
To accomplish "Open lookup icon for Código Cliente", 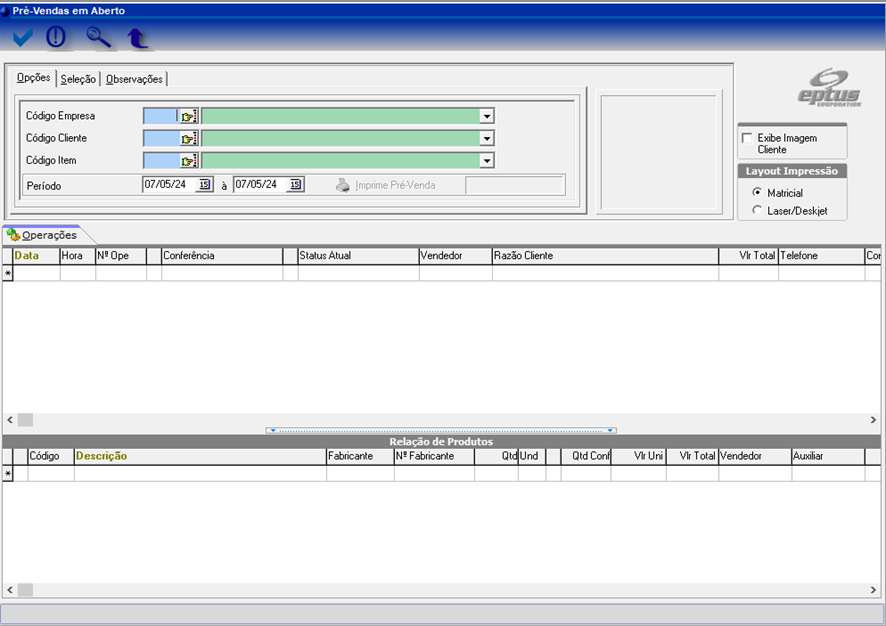I will (188, 138).
